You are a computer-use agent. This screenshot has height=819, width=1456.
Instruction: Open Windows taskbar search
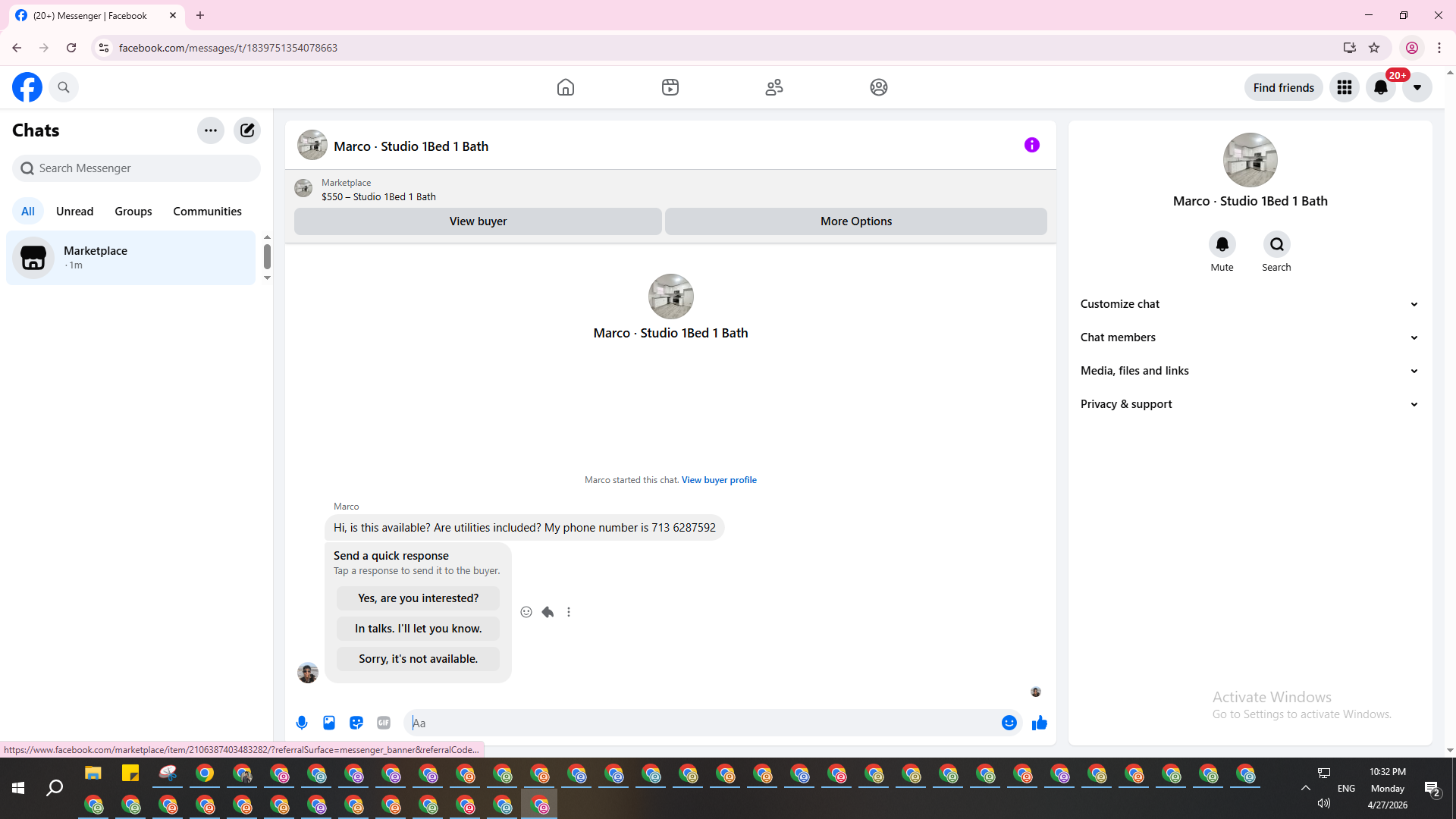(55, 789)
